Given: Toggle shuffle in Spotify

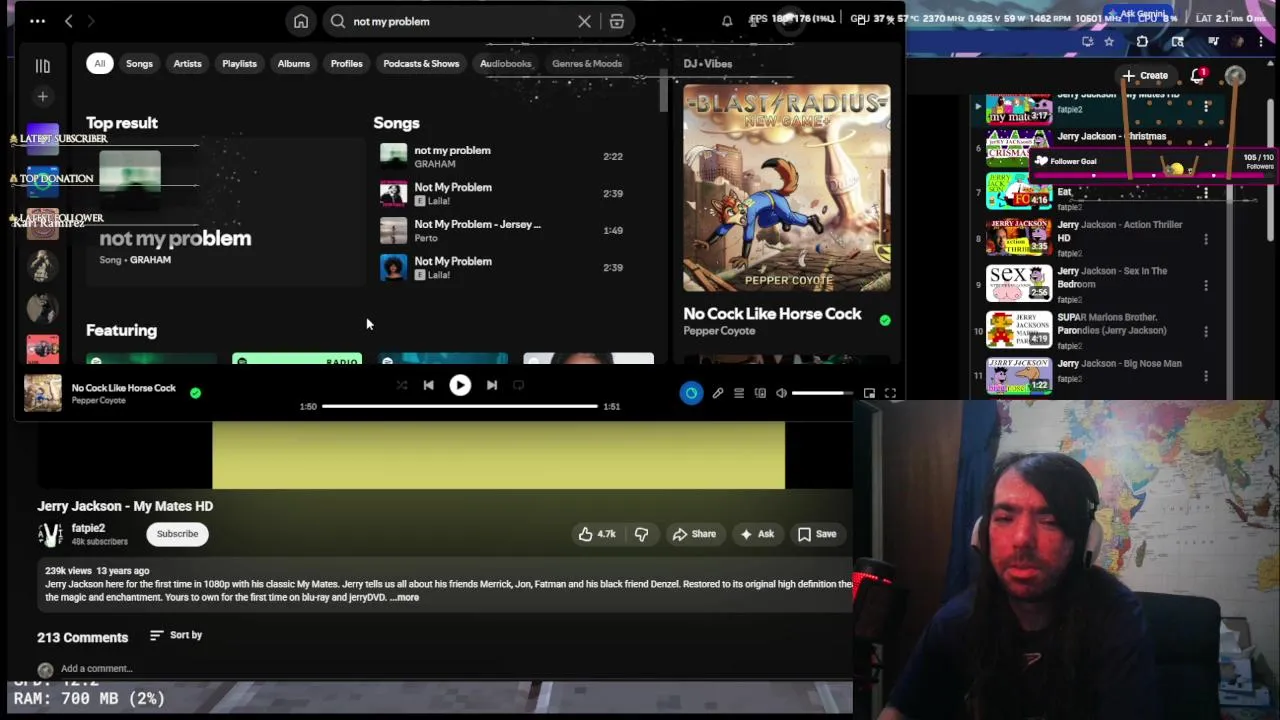Looking at the screenshot, I should [x=401, y=385].
